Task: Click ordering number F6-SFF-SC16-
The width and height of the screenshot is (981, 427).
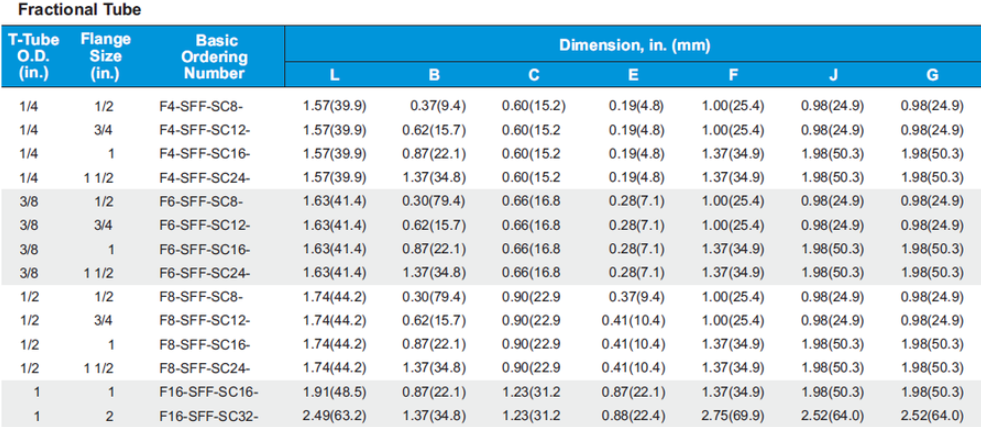Action: point(204,250)
